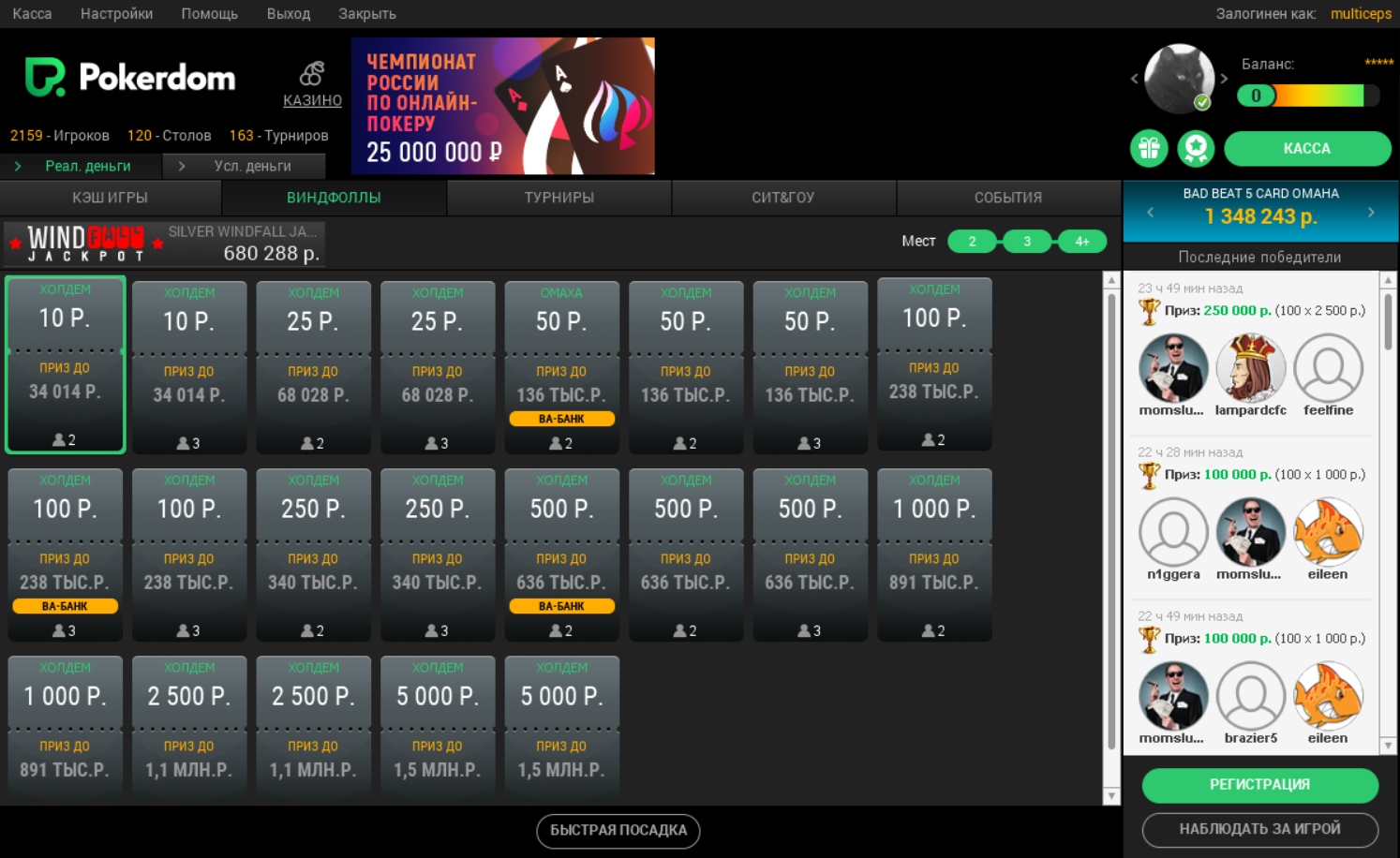Open momslu avatar in the 22 ч 28 мин entry
Image resolution: width=1400 pixels, height=858 pixels.
(1250, 532)
